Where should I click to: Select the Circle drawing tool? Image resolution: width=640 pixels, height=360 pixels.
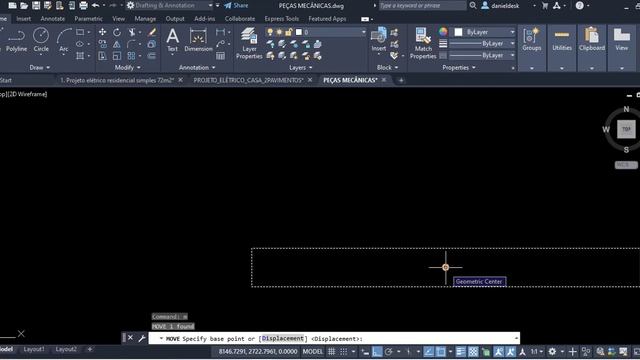click(41, 40)
